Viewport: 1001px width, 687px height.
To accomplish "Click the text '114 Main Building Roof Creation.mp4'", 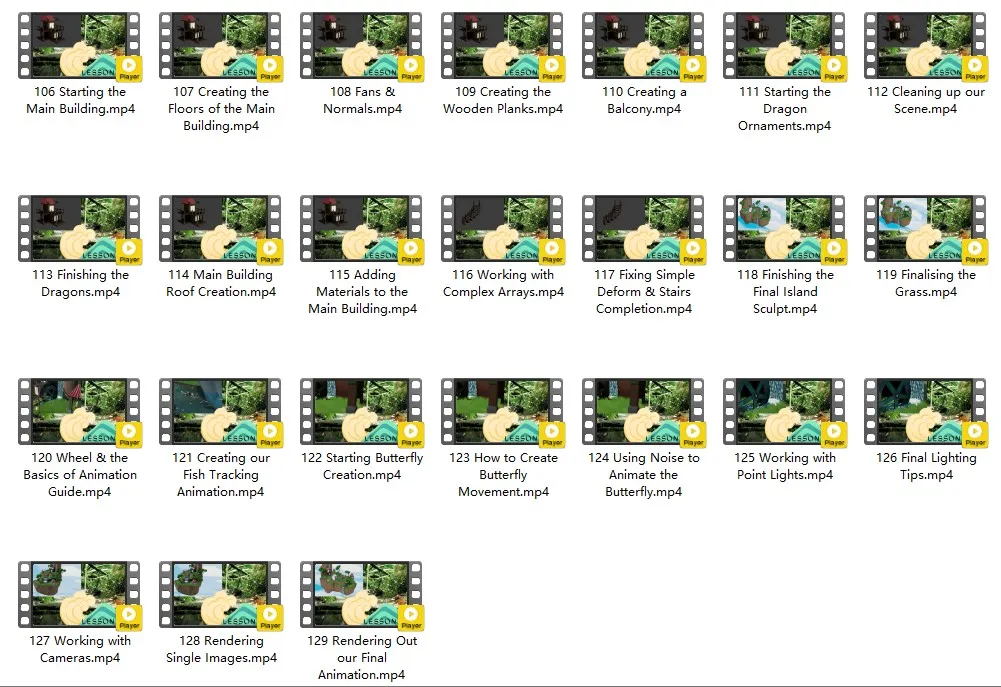I will pyautogui.click(x=221, y=283).
